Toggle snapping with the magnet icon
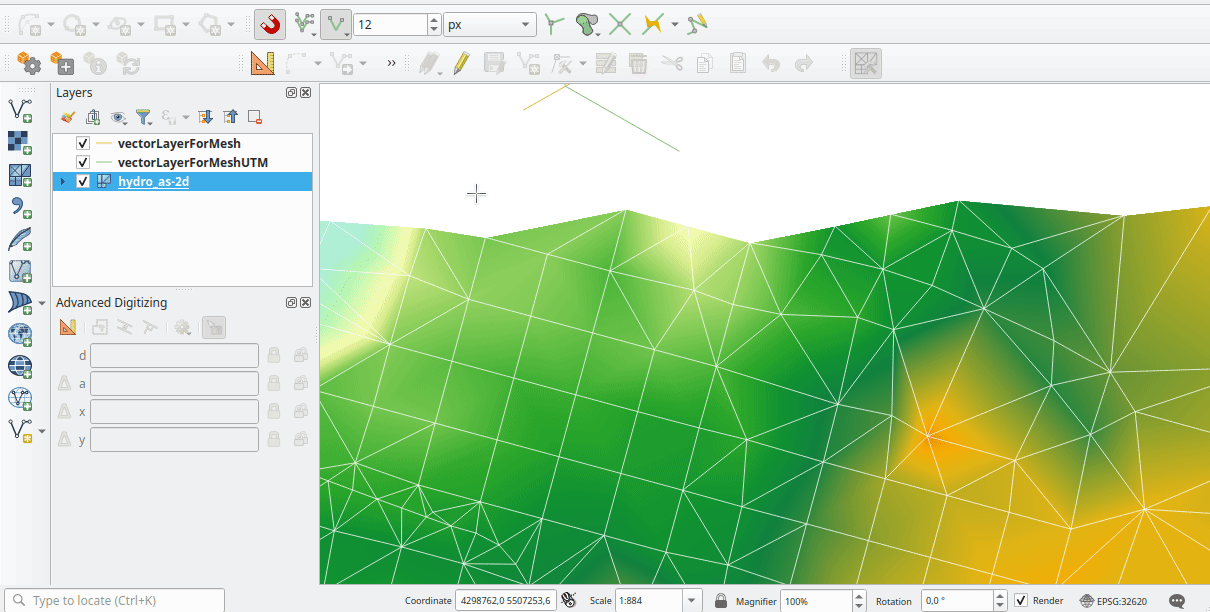 269,24
